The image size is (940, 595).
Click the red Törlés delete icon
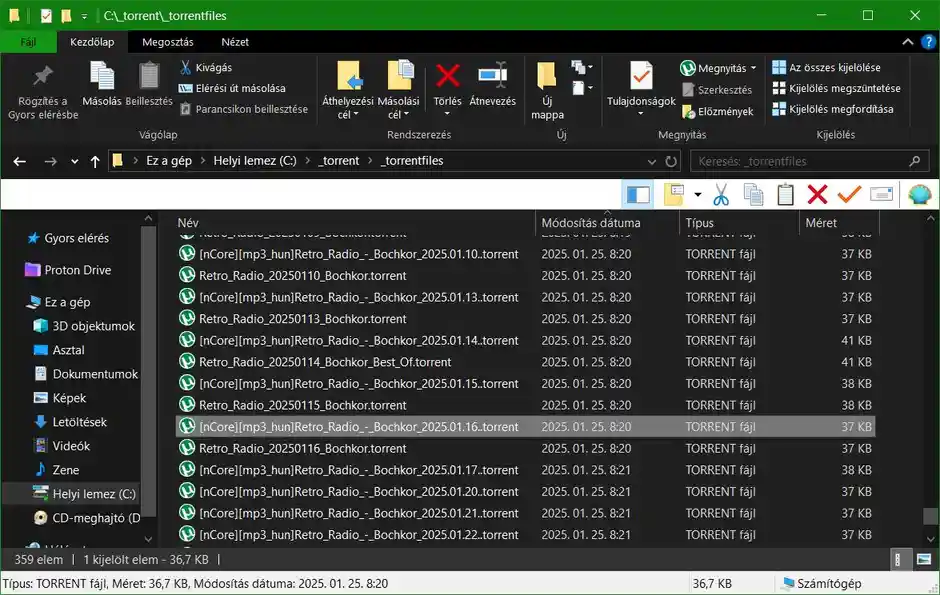(448, 76)
